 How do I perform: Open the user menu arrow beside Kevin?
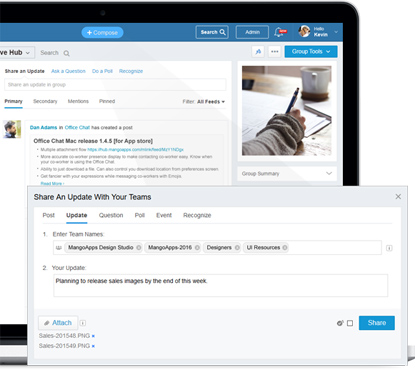click(x=336, y=32)
